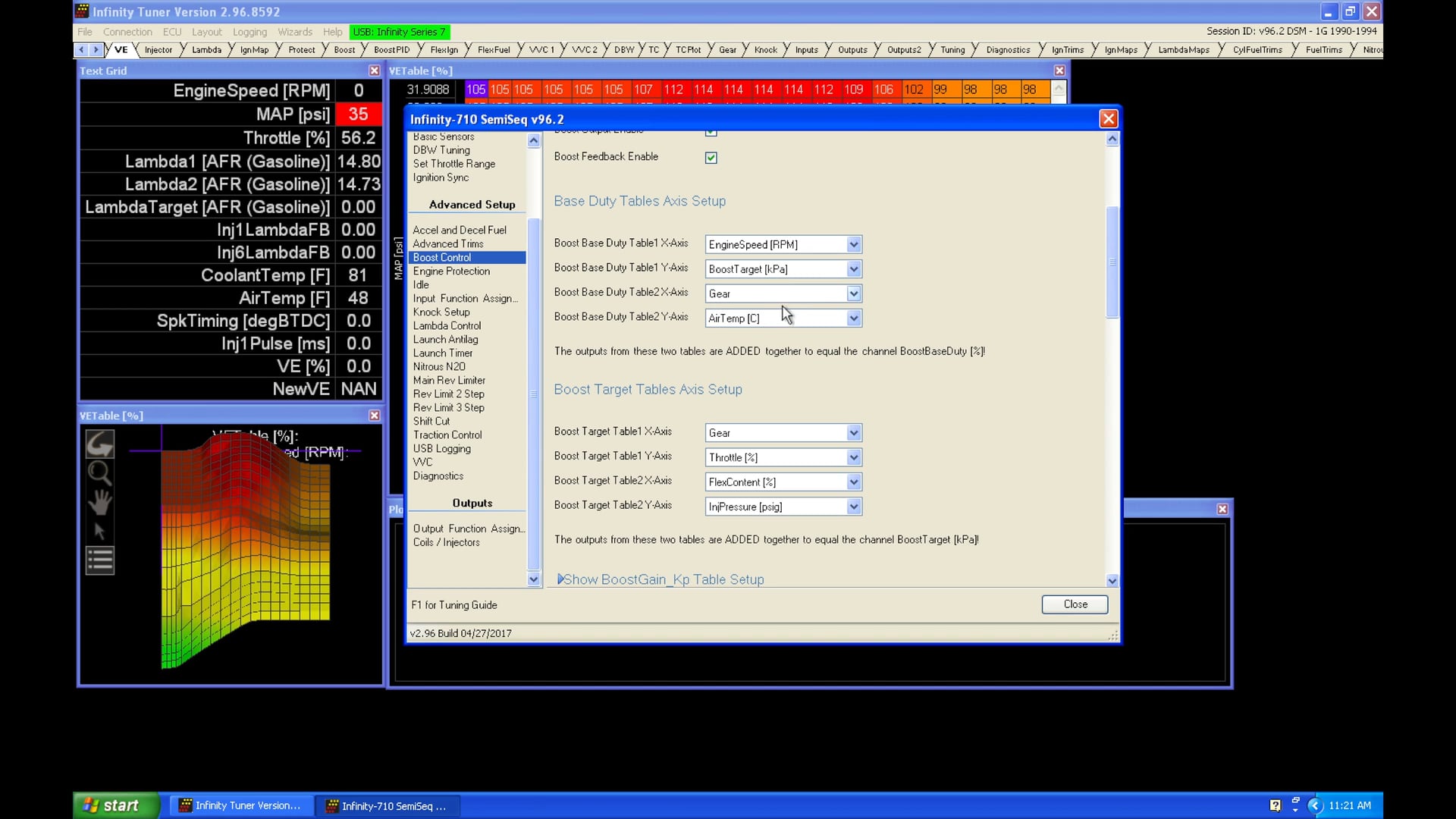Click the Windows Start button
The width and height of the screenshot is (1456, 819).
click(x=114, y=805)
